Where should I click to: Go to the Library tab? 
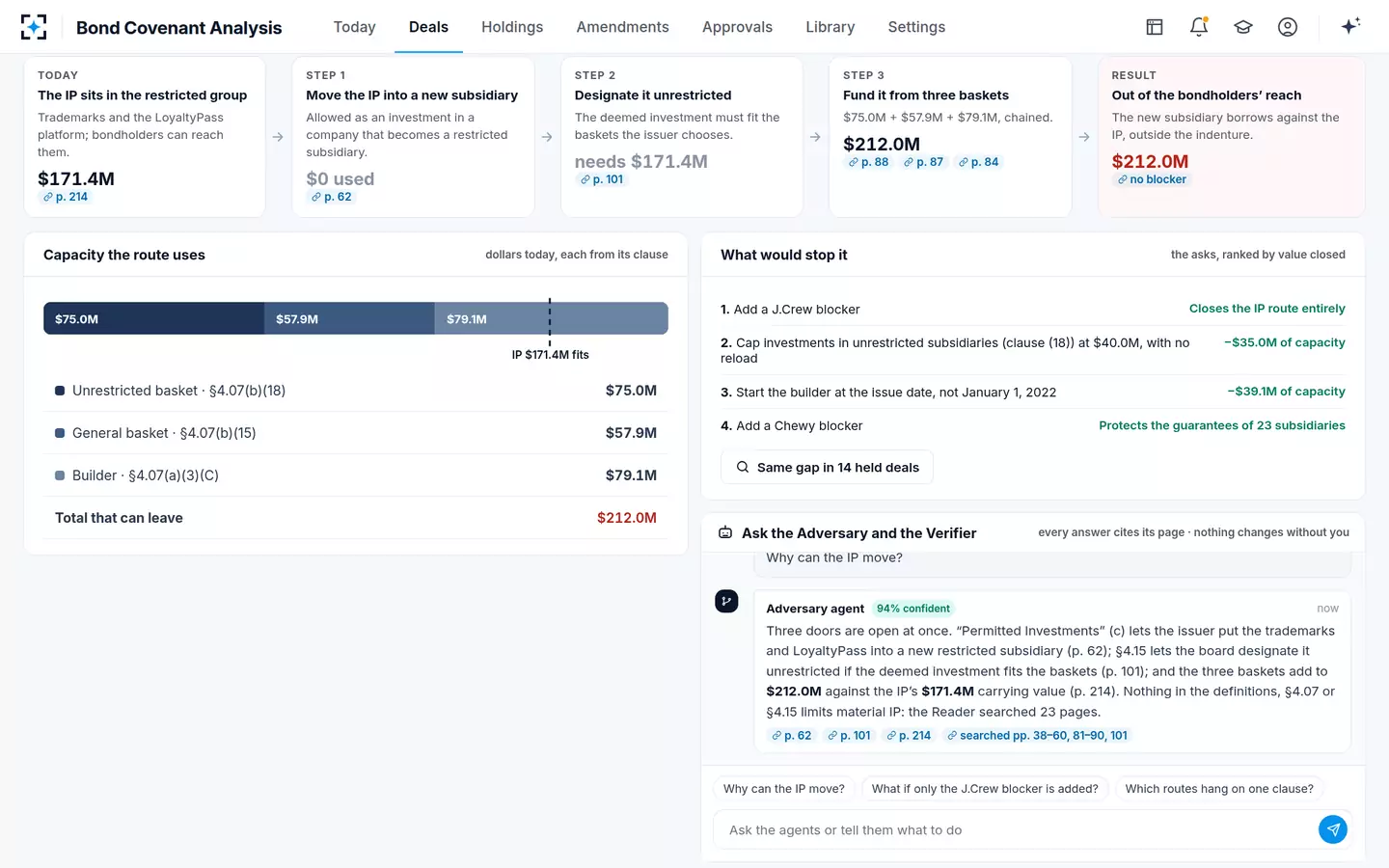830,27
